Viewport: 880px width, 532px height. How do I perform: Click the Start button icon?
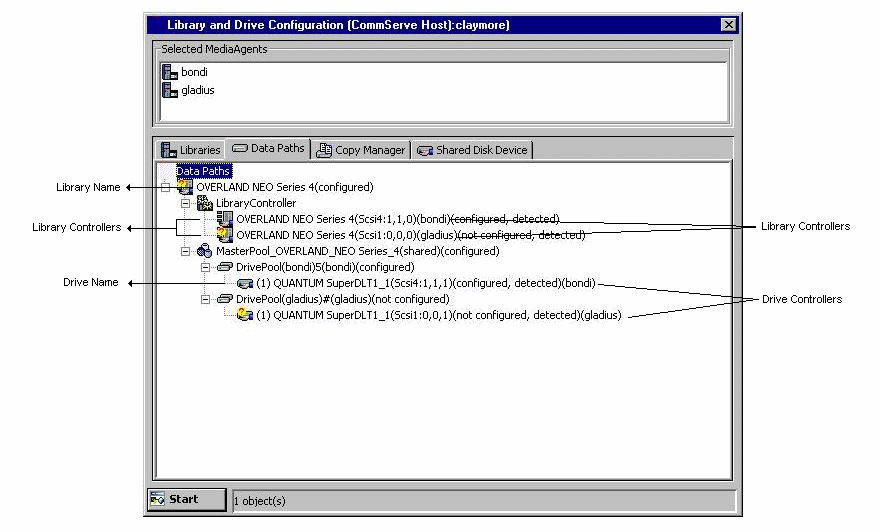(158, 499)
